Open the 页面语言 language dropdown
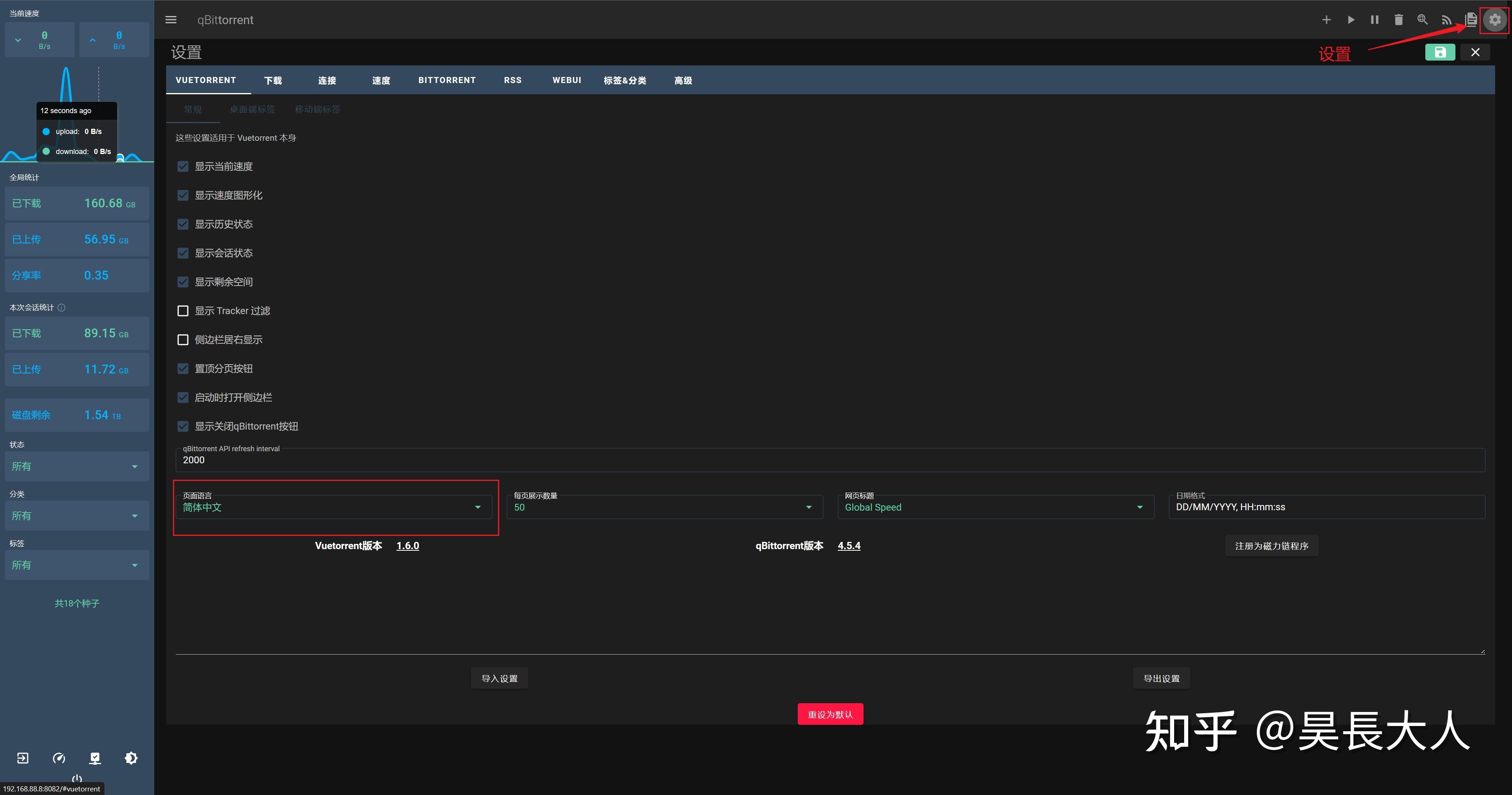Image resolution: width=1512 pixels, height=795 pixels. [x=333, y=507]
